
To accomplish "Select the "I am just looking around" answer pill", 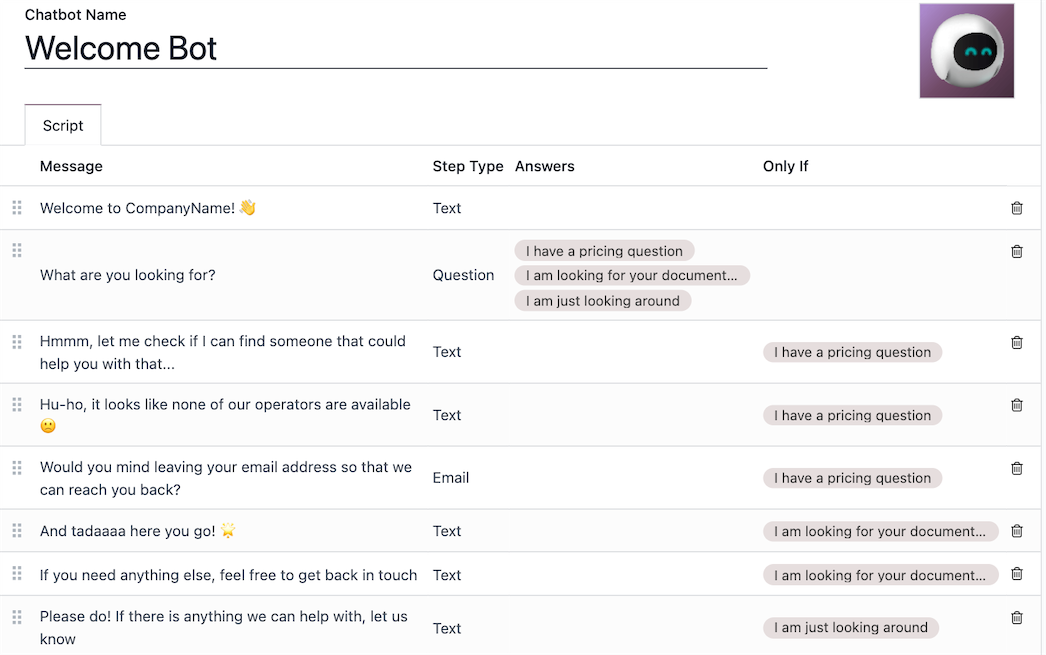I will tap(603, 300).
